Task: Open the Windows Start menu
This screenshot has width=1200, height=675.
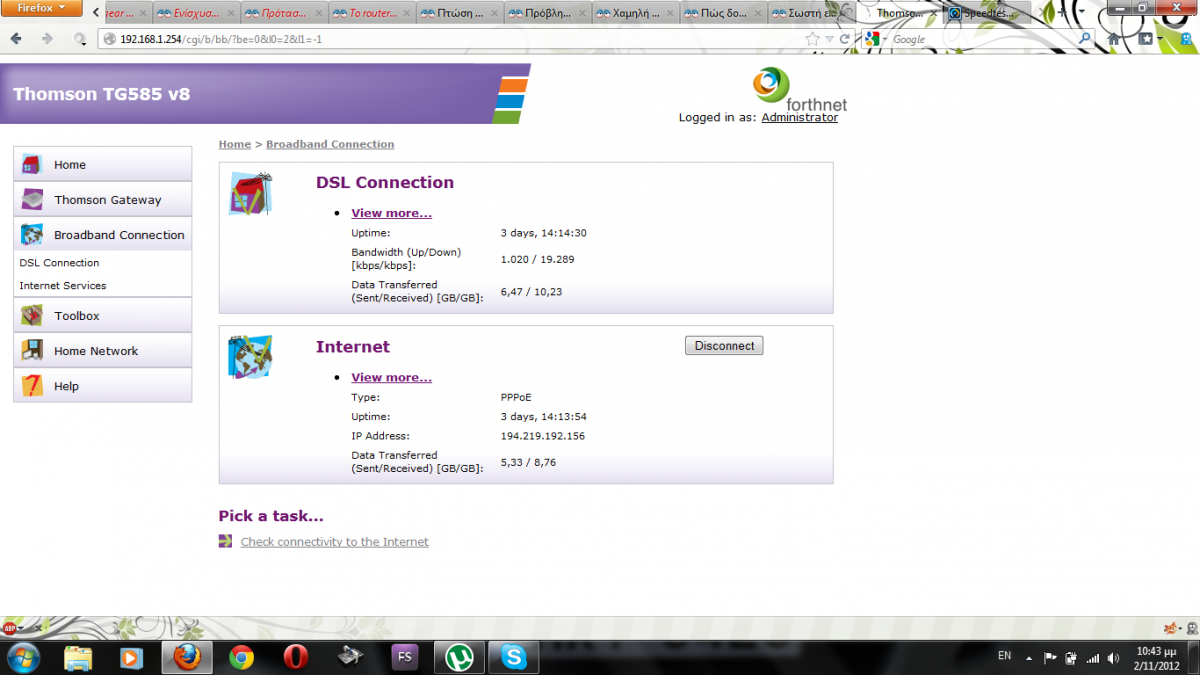Action: (22, 657)
